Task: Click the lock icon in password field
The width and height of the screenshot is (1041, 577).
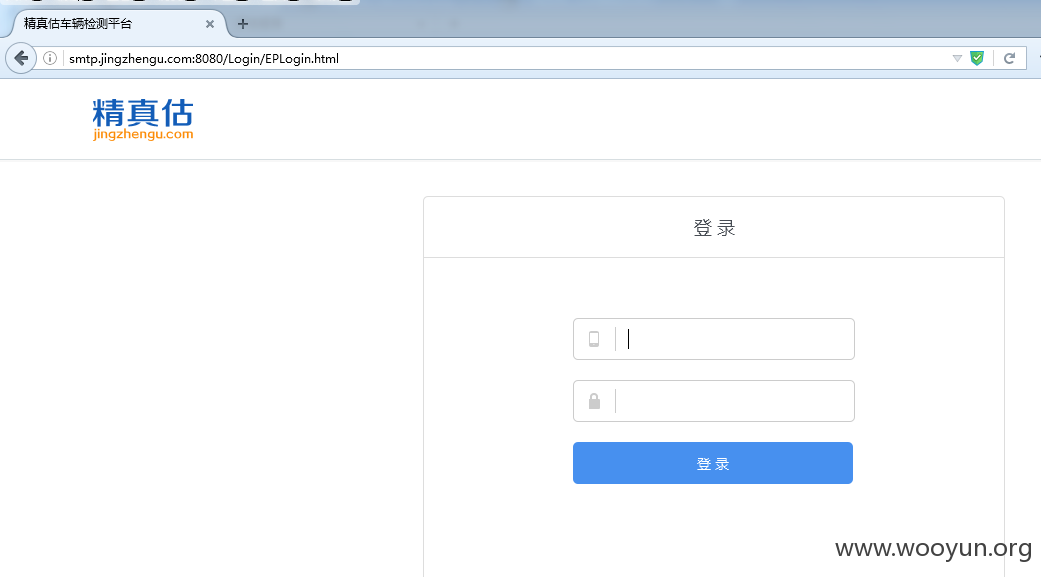Action: pos(594,401)
